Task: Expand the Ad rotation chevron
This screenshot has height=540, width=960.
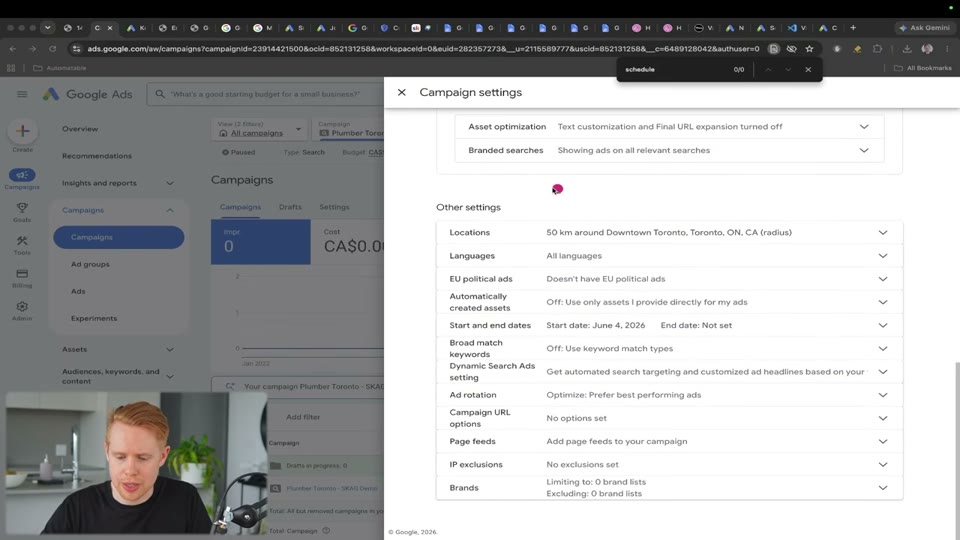Action: click(882, 395)
